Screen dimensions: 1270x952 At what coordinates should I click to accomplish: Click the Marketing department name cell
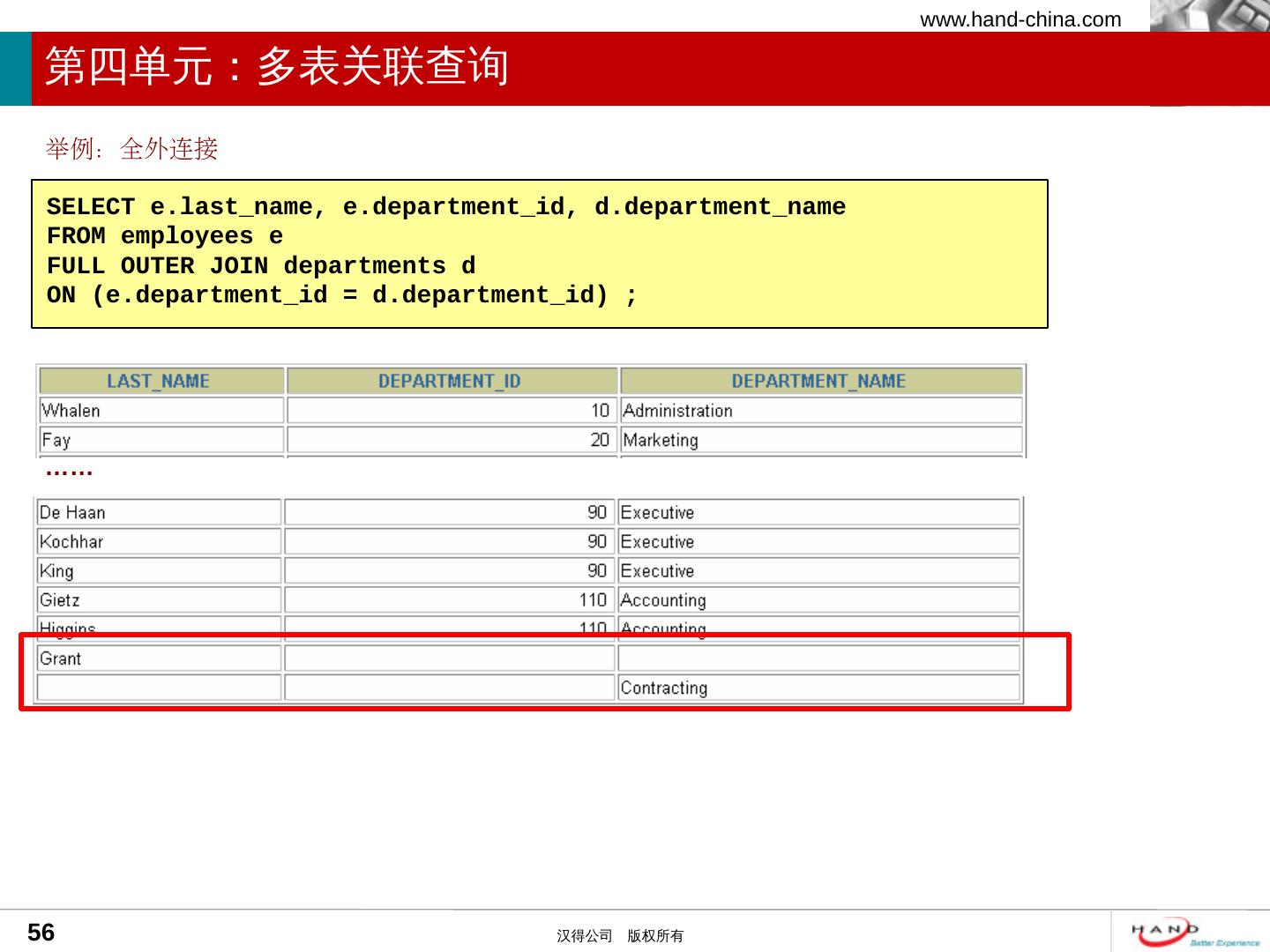click(821, 440)
